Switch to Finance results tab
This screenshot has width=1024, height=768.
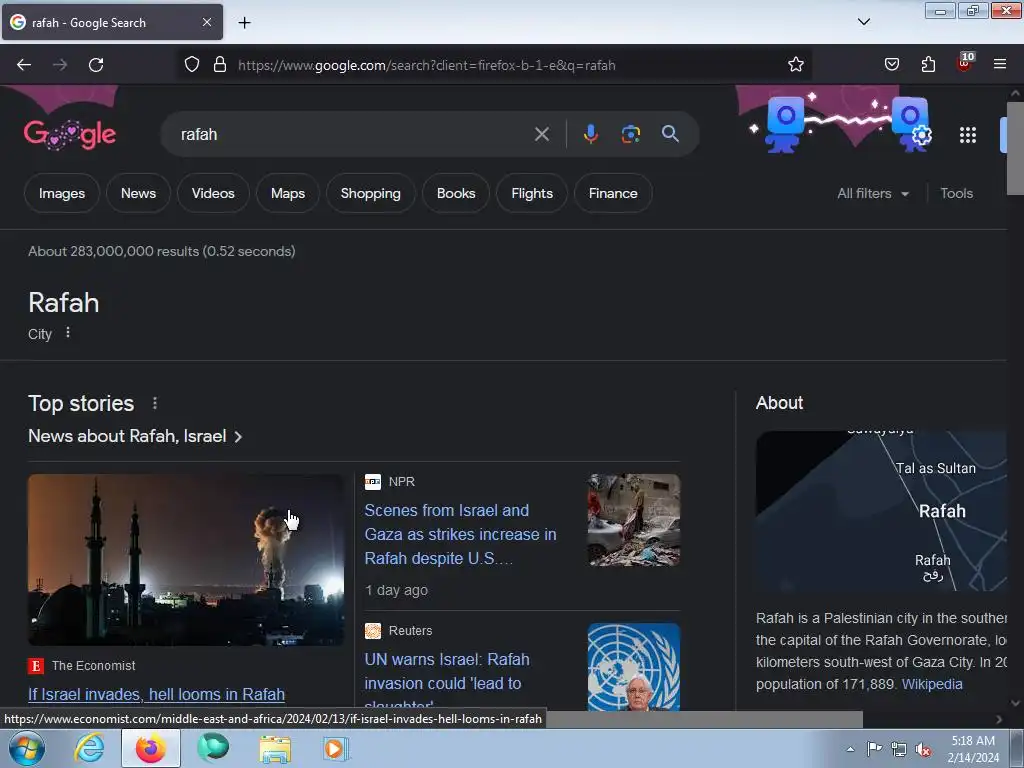(613, 193)
